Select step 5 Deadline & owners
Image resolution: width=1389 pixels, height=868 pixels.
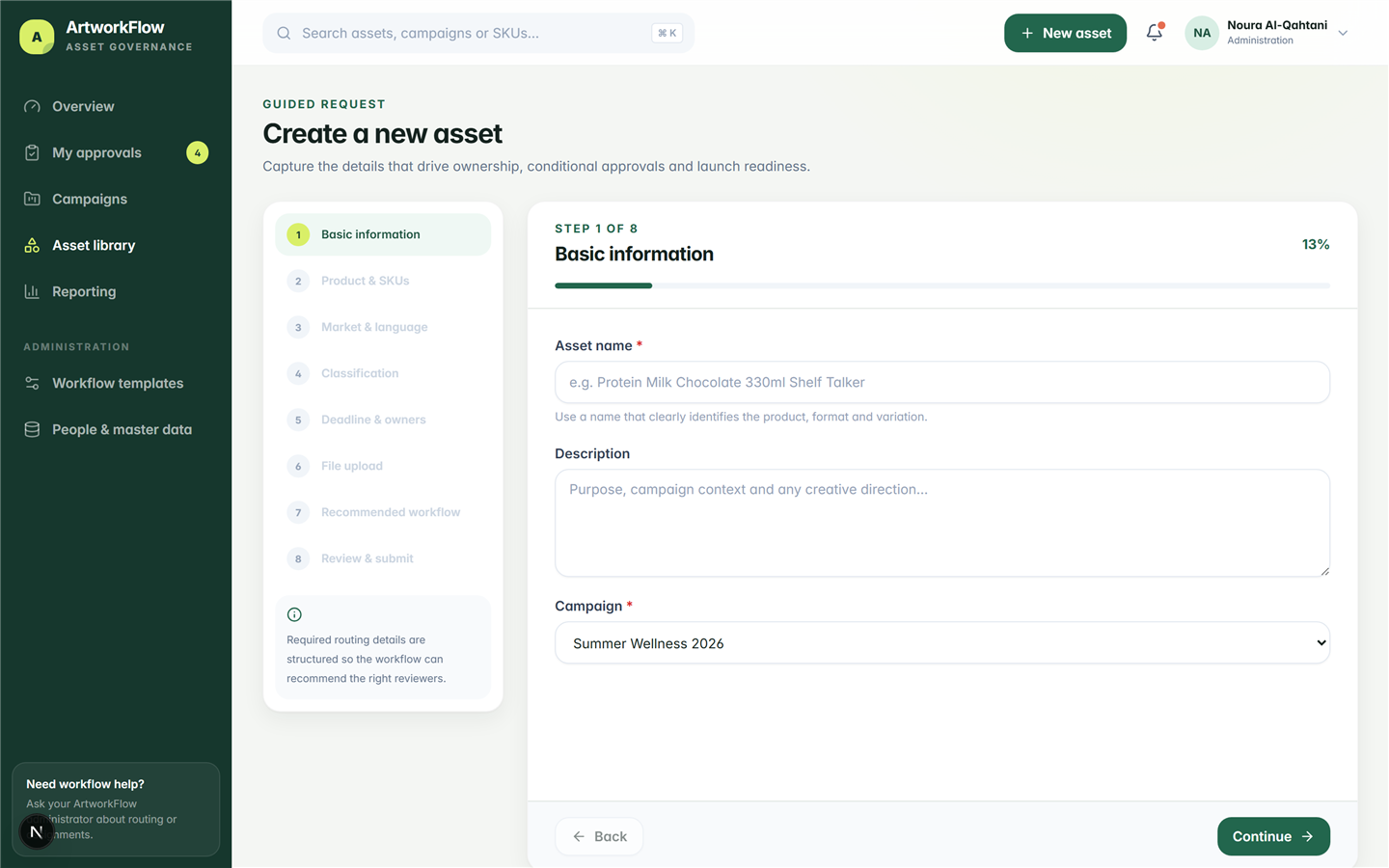(x=383, y=420)
